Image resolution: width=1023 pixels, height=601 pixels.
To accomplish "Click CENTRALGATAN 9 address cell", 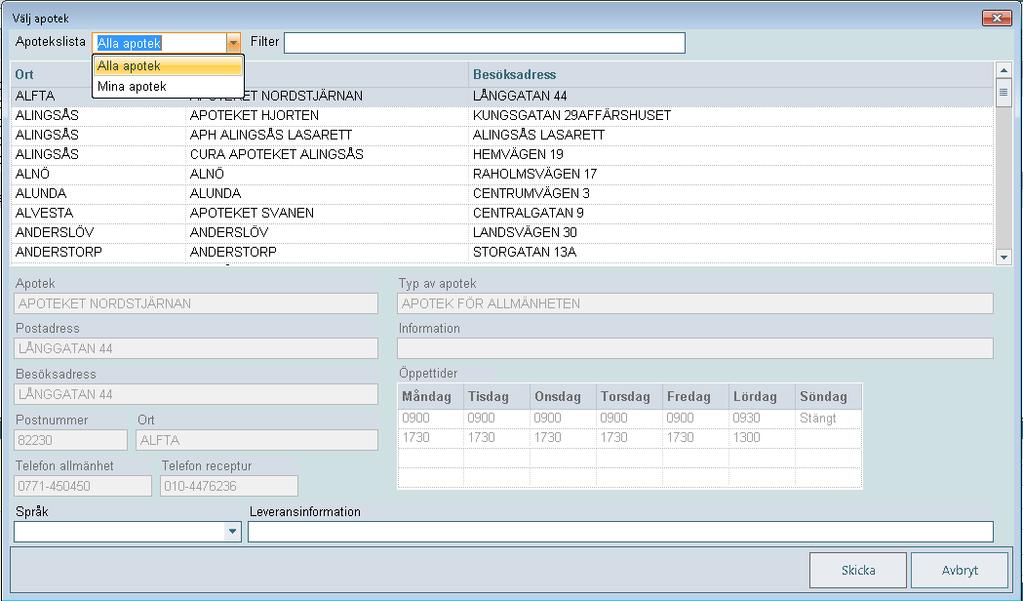I will coord(528,213).
